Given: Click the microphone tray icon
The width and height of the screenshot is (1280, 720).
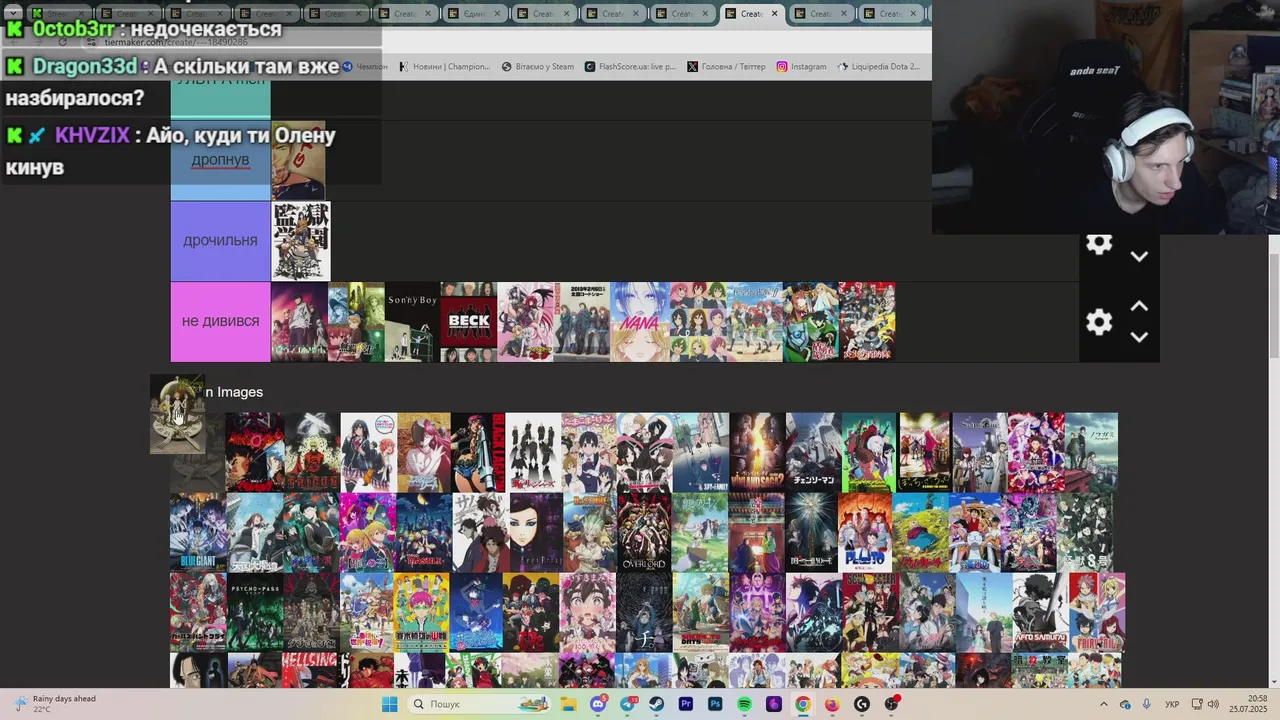Looking at the screenshot, I should [1146, 704].
